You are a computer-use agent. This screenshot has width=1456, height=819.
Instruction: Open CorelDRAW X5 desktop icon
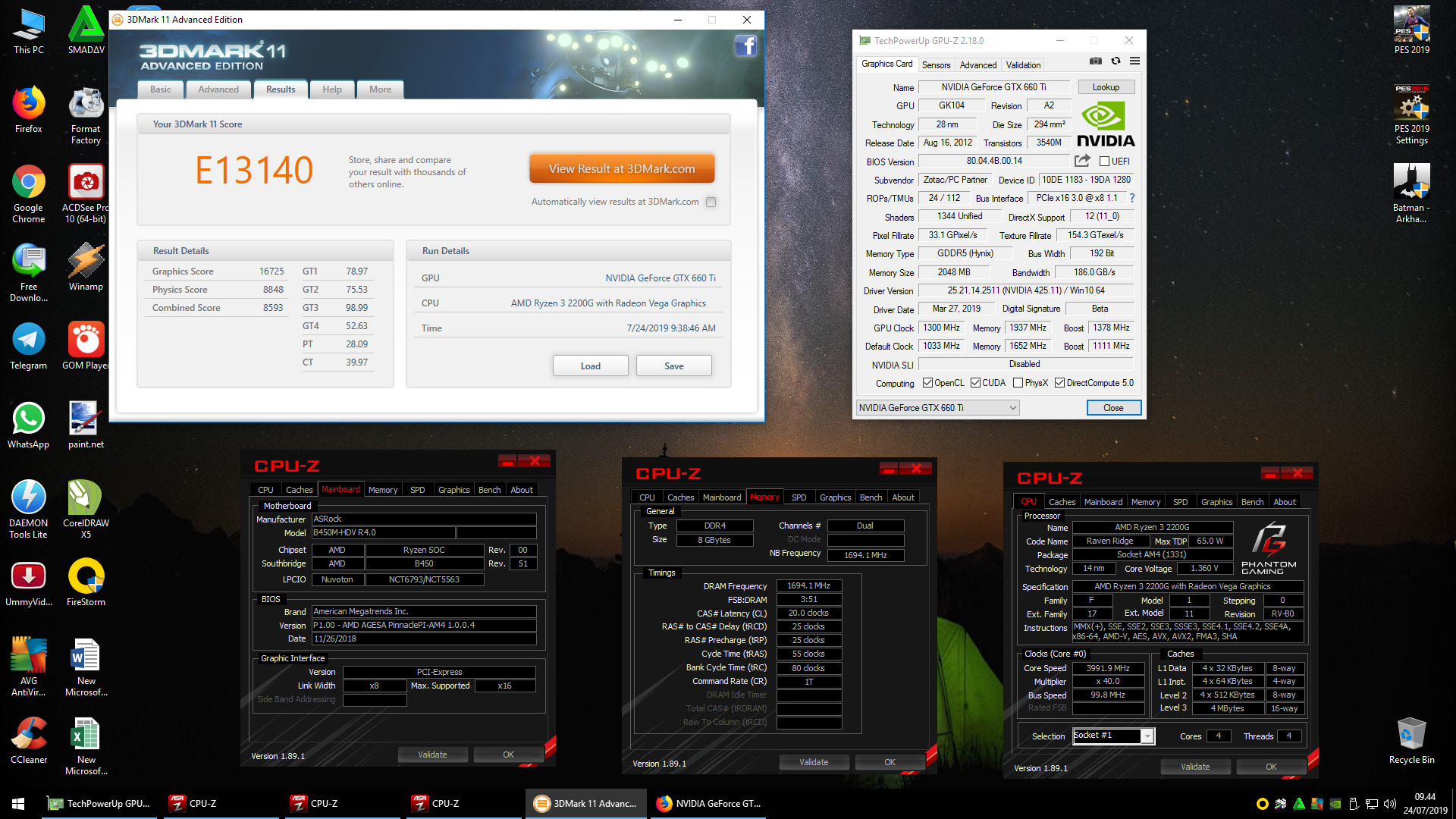point(86,510)
